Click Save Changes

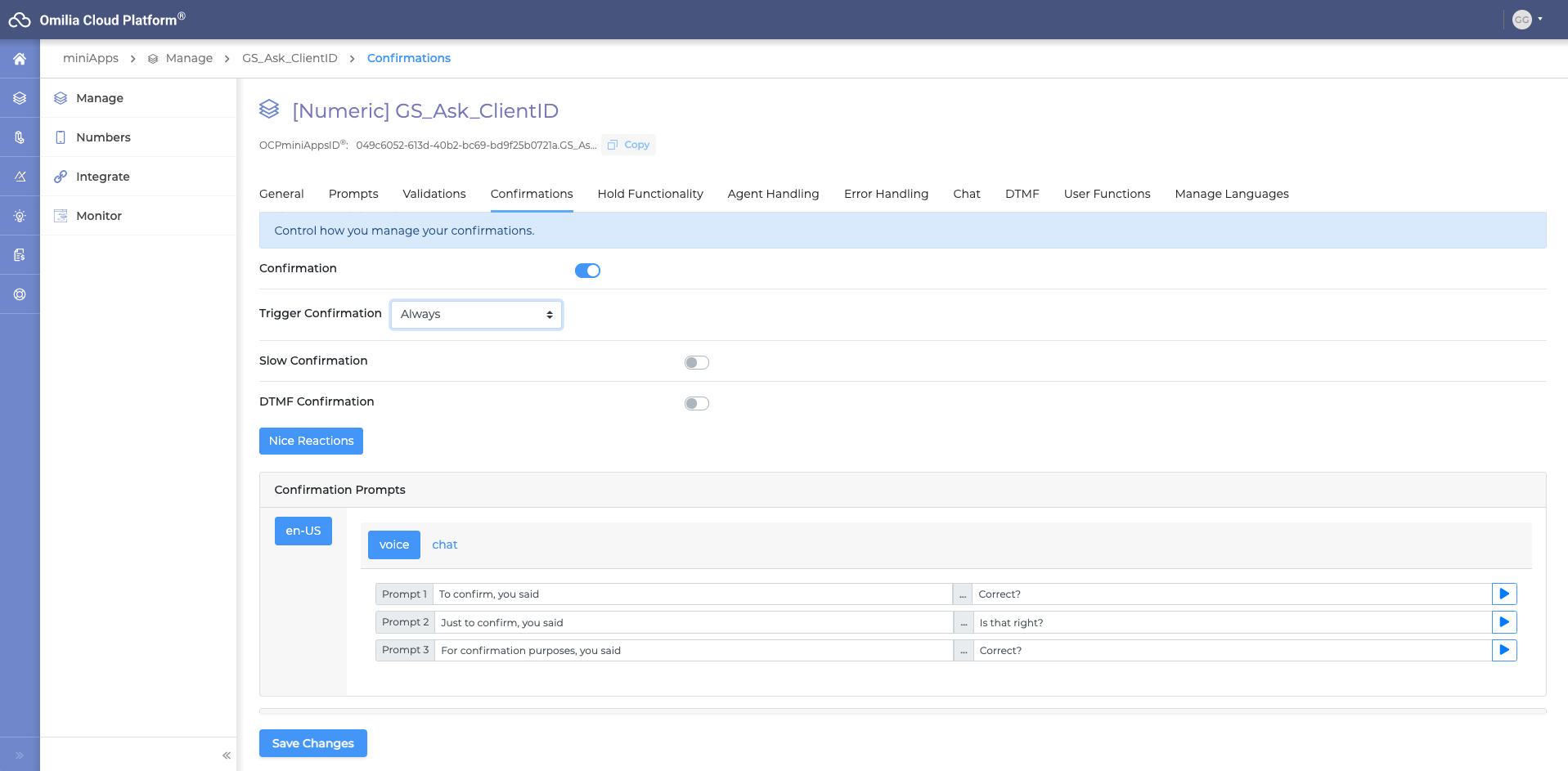pos(312,743)
